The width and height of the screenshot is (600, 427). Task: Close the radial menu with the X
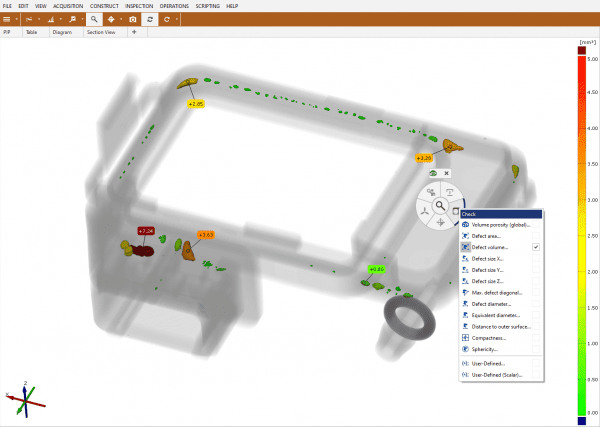tap(446, 173)
